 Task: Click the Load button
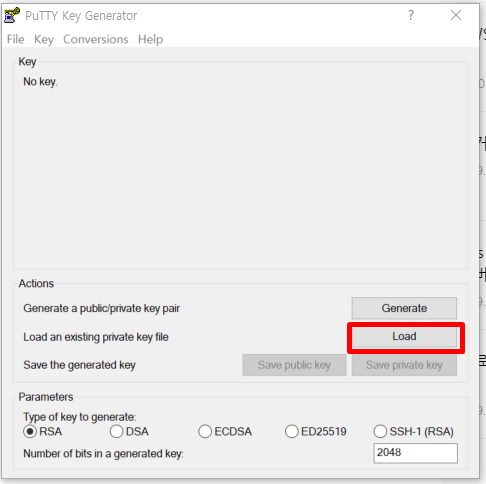[x=404, y=337]
